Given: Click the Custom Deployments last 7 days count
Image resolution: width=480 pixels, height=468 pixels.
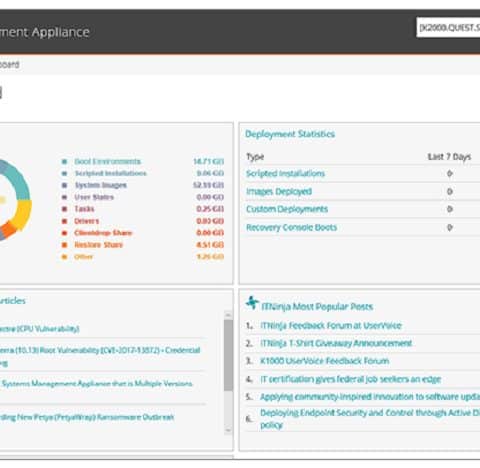Looking at the screenshot, I should [450, 209].
